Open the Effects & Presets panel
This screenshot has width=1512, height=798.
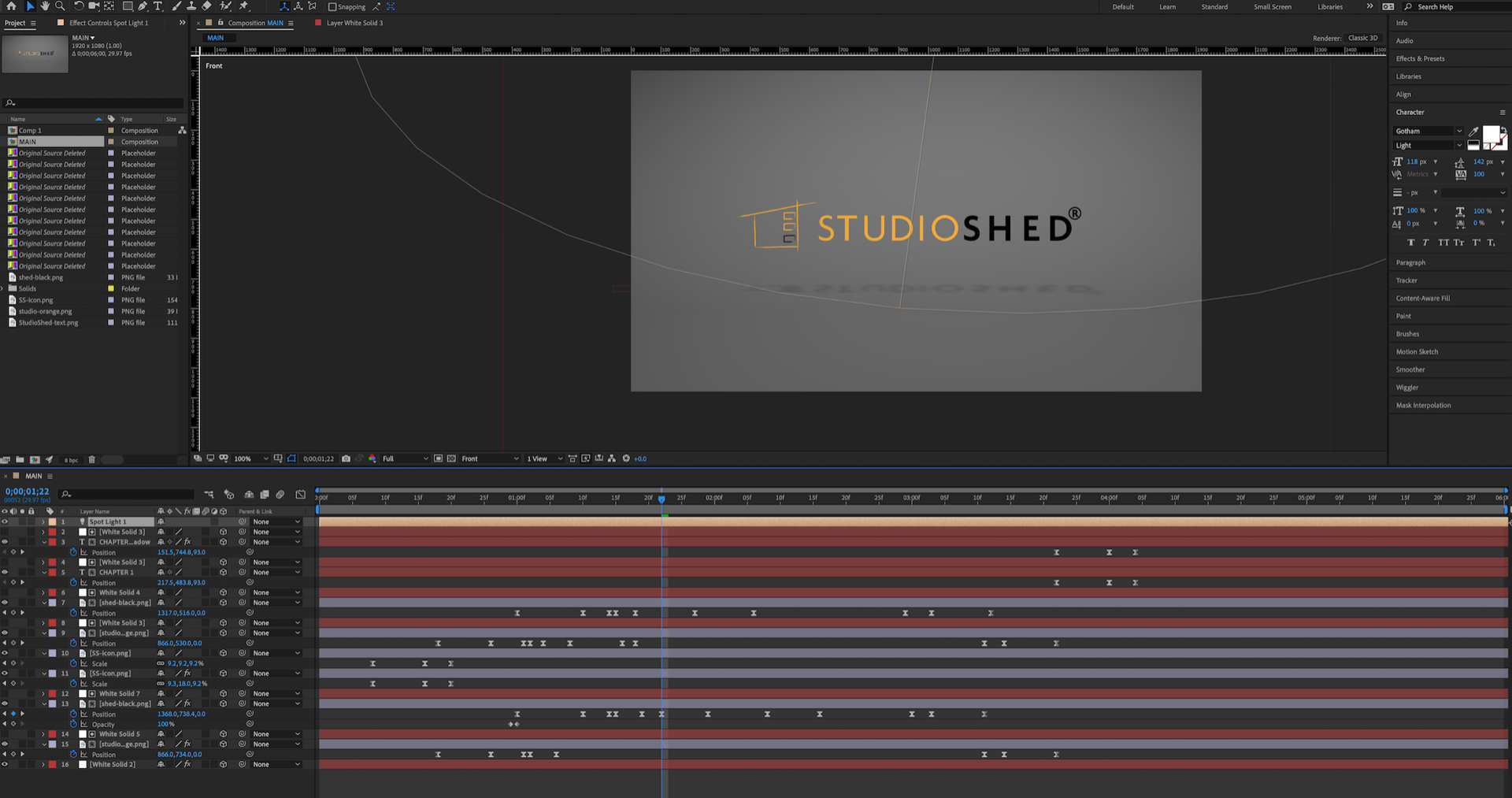[x=1420, y=58]
